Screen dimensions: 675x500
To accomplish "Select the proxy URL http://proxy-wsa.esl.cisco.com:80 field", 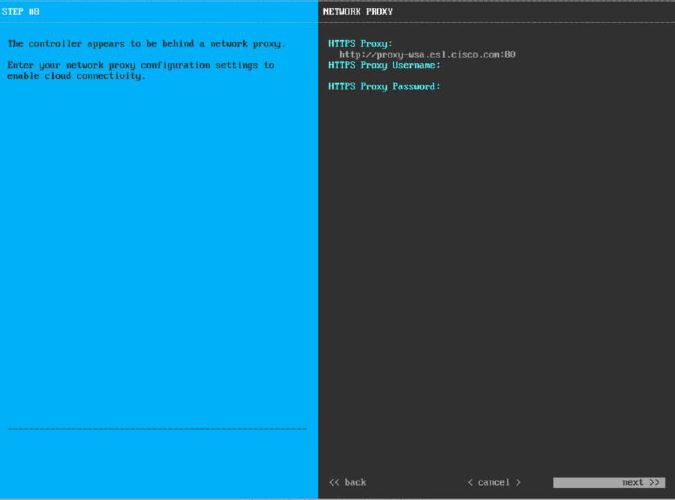I will click(427, 54).
